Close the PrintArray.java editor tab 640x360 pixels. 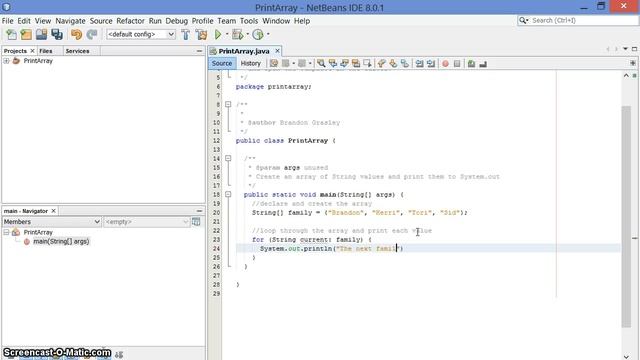(277, 51)
